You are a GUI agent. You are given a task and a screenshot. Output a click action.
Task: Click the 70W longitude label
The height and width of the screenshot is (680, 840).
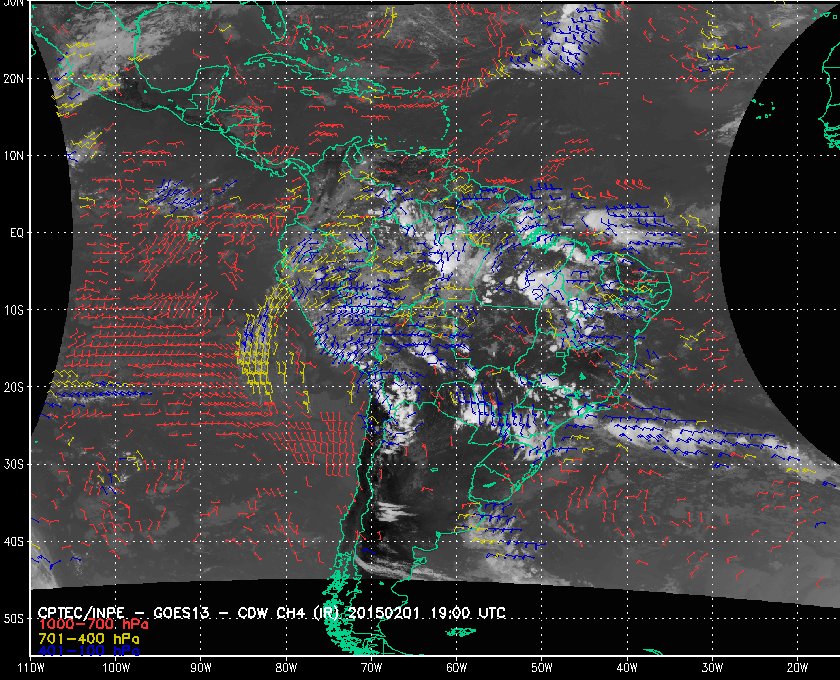pyautogui.click(x=371, y=668)
